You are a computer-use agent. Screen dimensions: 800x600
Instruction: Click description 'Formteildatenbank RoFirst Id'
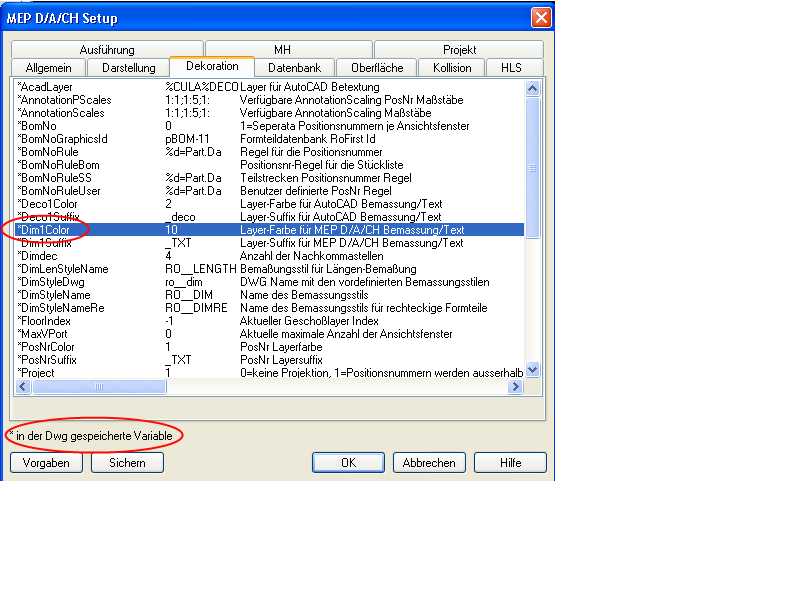[x=308, y=139]
